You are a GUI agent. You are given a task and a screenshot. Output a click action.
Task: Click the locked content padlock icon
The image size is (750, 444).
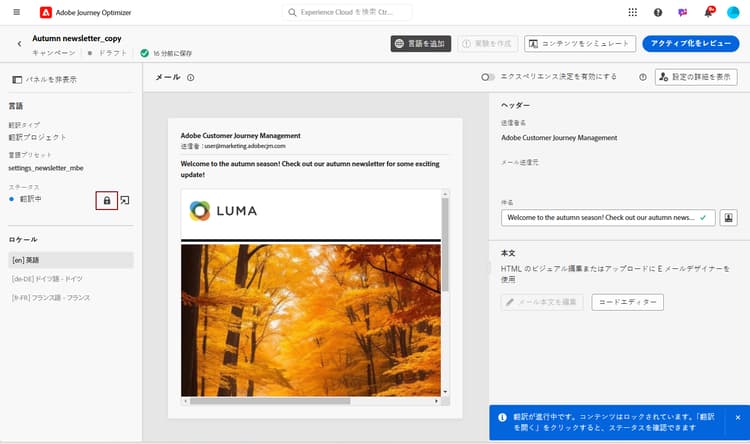point(107,200)
